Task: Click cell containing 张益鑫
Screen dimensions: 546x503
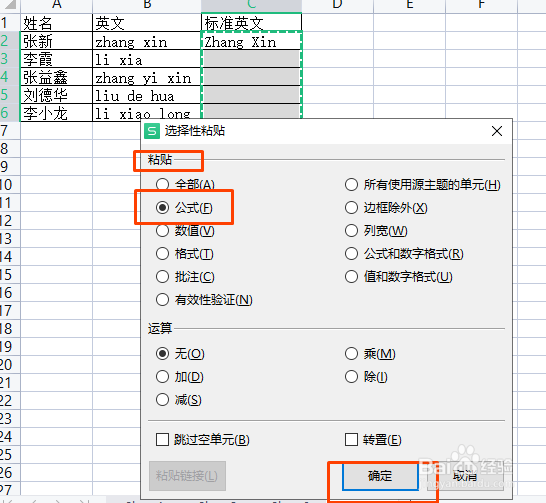Action: tap(56, 77)
